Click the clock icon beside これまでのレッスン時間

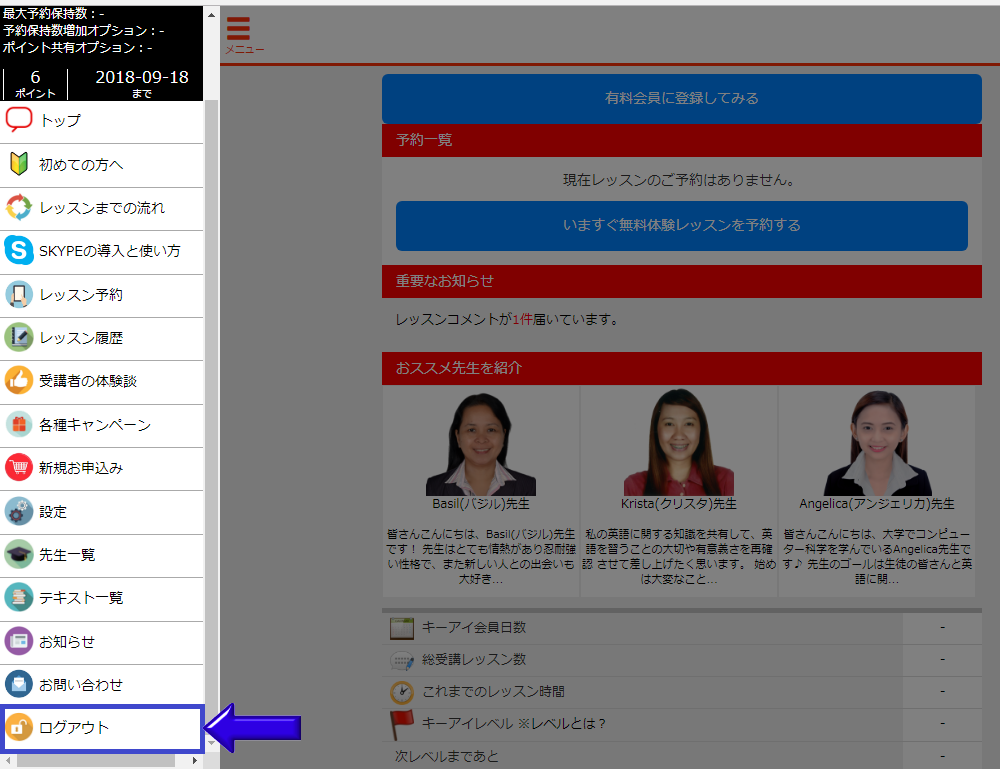click(402, 692)
